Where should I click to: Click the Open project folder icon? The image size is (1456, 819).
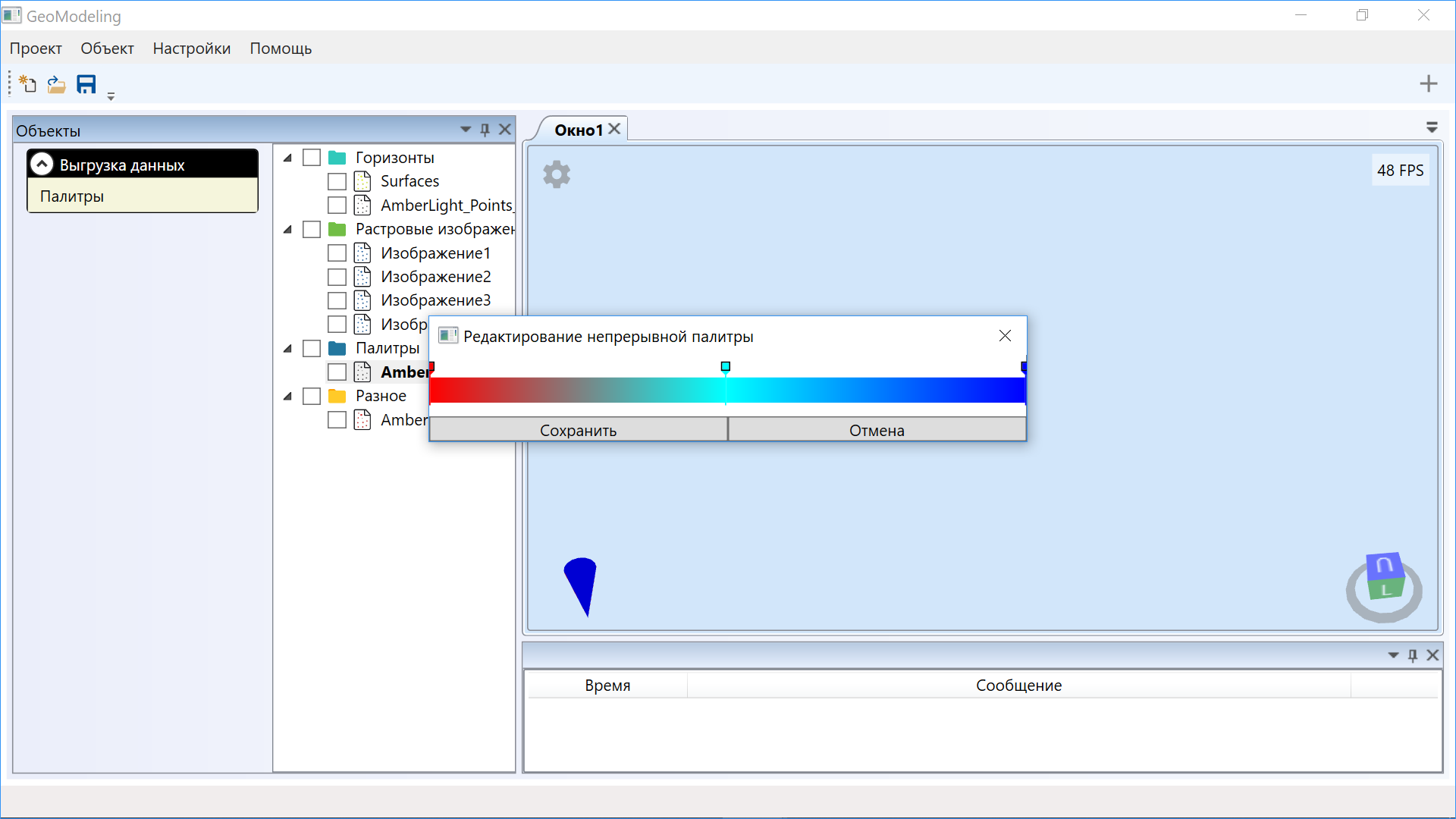click(56, 83)
